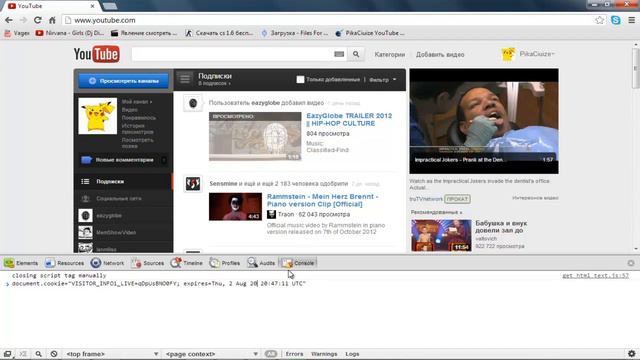Click the DevTools search magnifier icon
This screenshot has width=640, height=360.
(x=38, y=354)
